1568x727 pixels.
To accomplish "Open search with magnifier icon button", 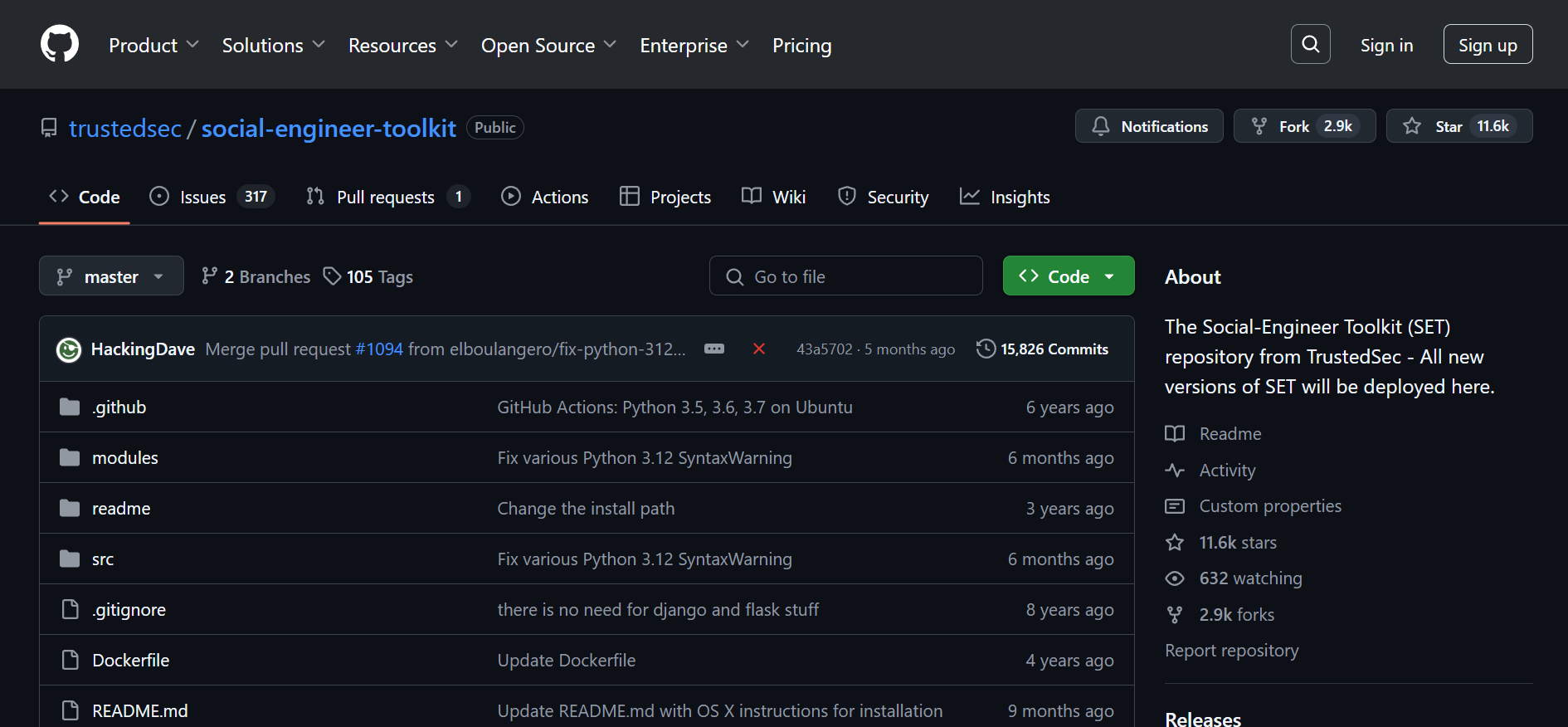I will point(1311,44).
